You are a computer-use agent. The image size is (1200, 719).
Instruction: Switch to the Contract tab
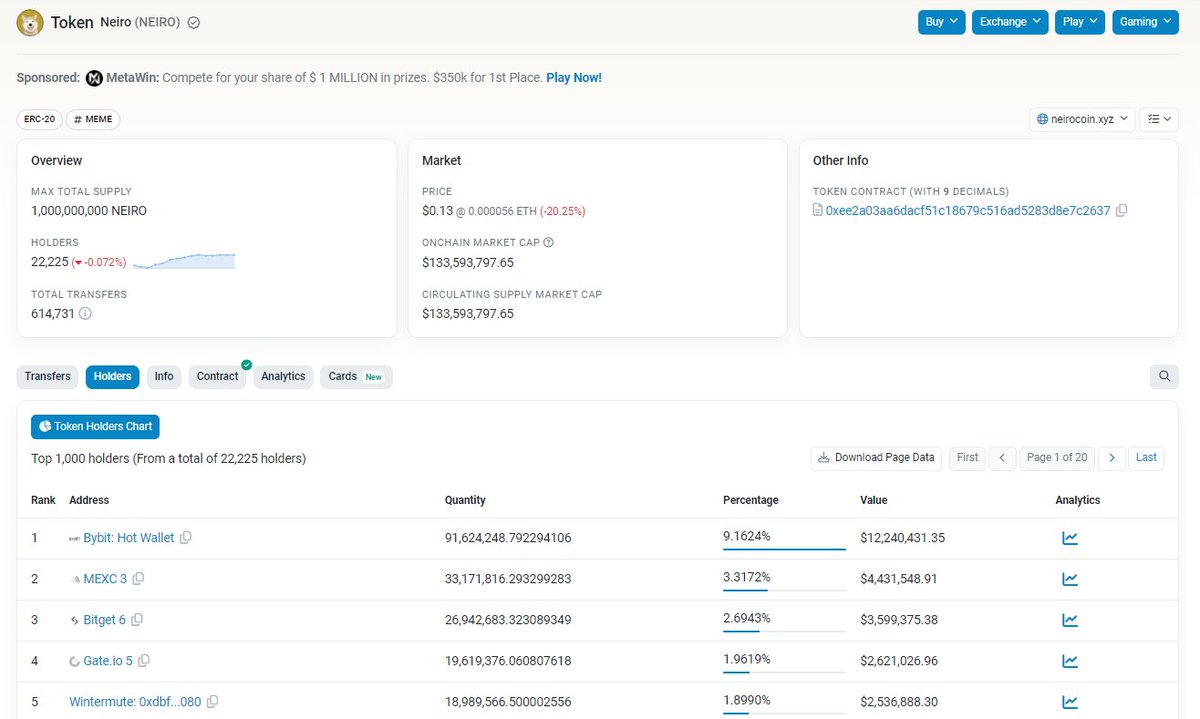(x=217, y=377)
